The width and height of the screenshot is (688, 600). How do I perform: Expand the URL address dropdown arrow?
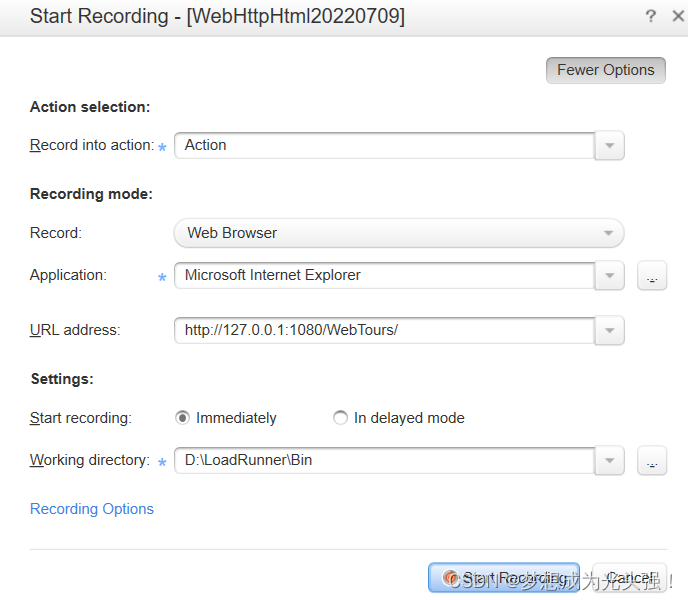609,331
